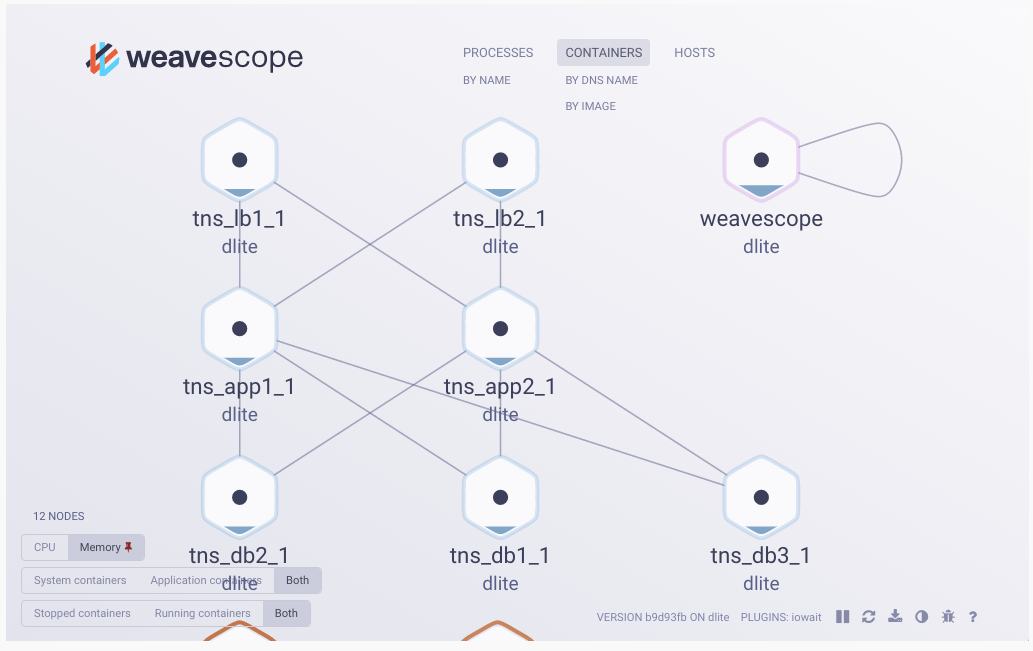Image resolution: width=1033 pixels, height=651 pixels.
Task: Select the tns_lb1_1 container node
Action: pyautogui.click(x=239, y=160)
